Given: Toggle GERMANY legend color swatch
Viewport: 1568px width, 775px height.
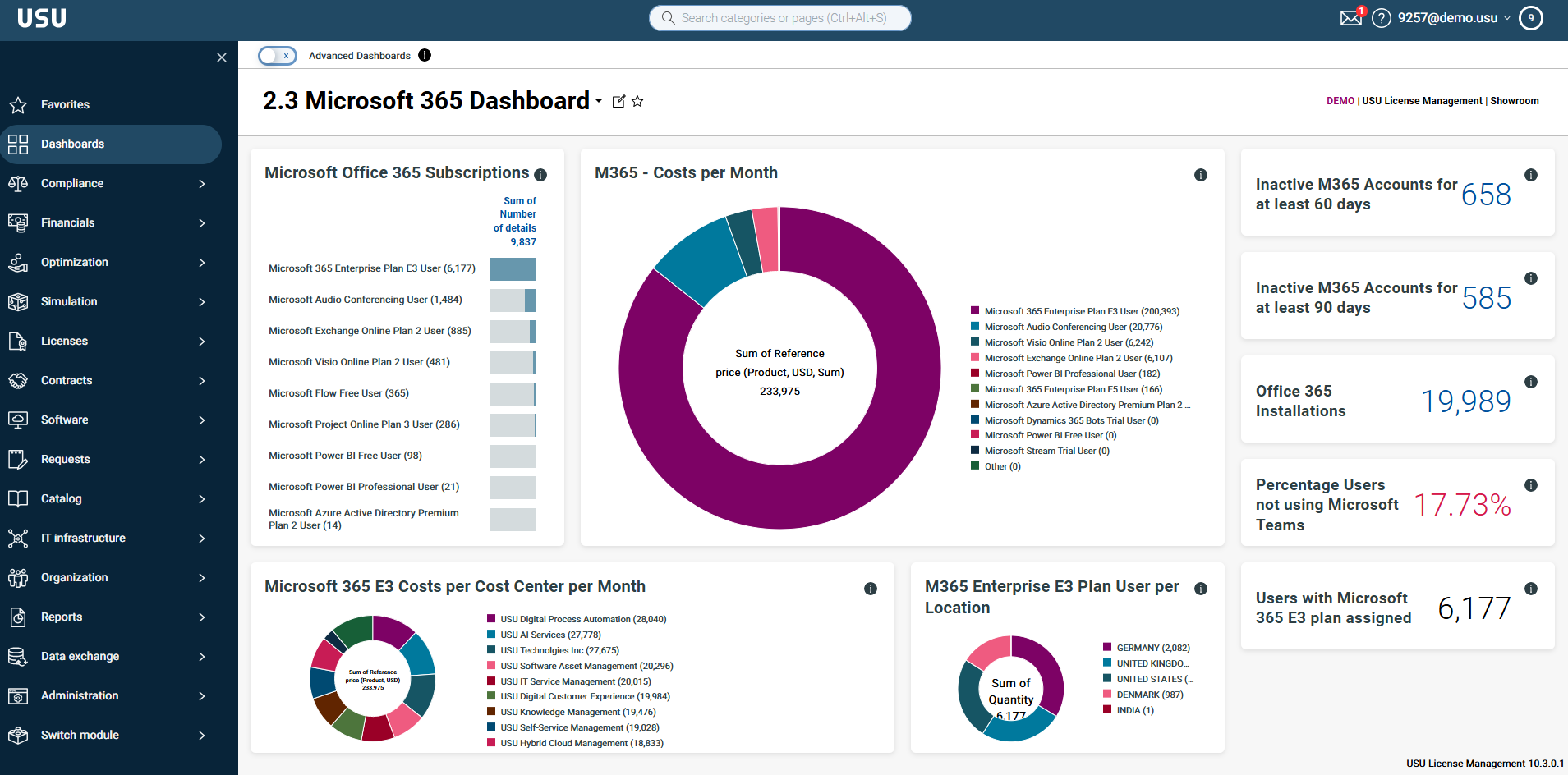Looking at the screenshot, I should tap(1107, 648).
